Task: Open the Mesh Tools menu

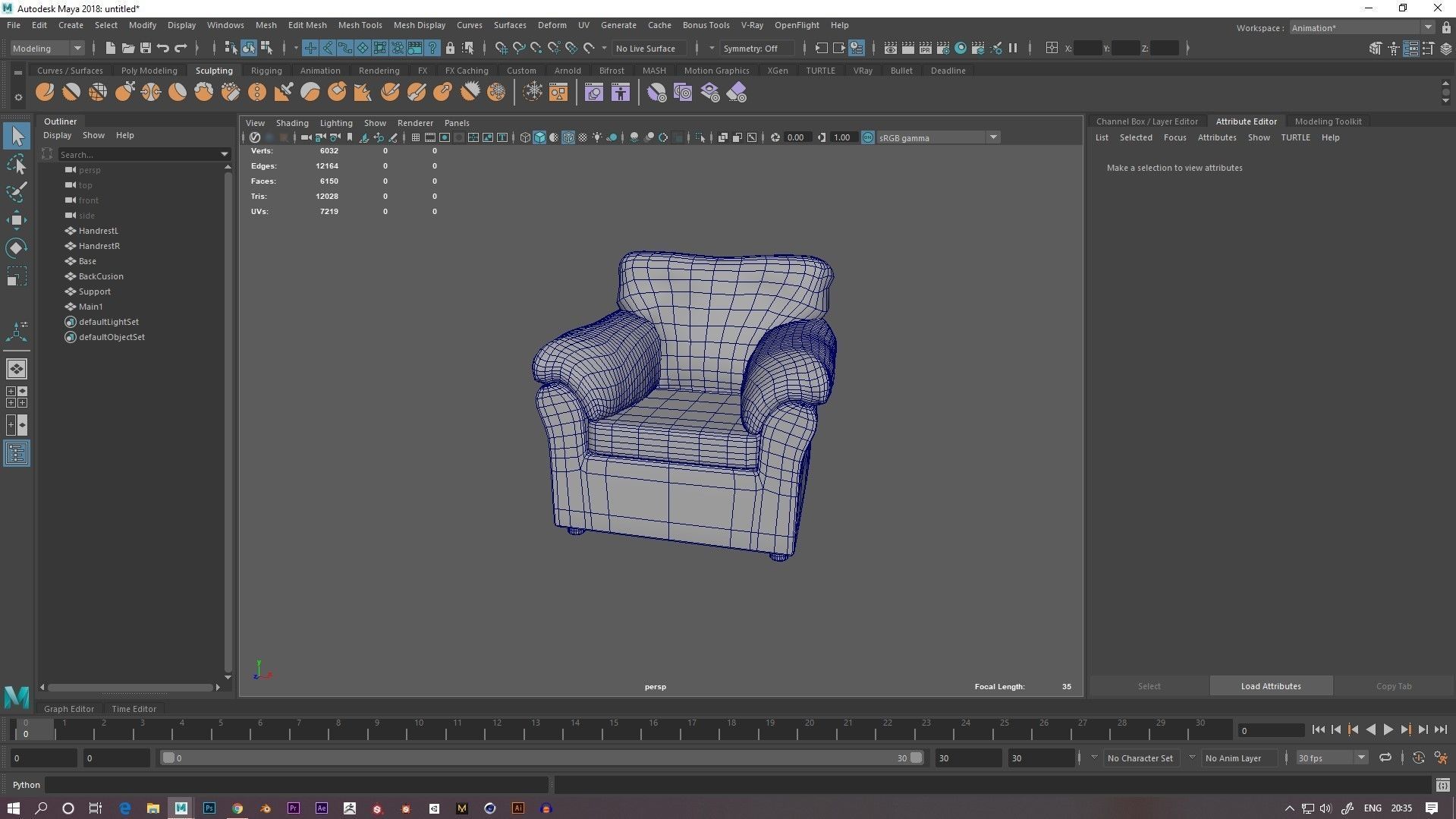Action: click(360, 25)
